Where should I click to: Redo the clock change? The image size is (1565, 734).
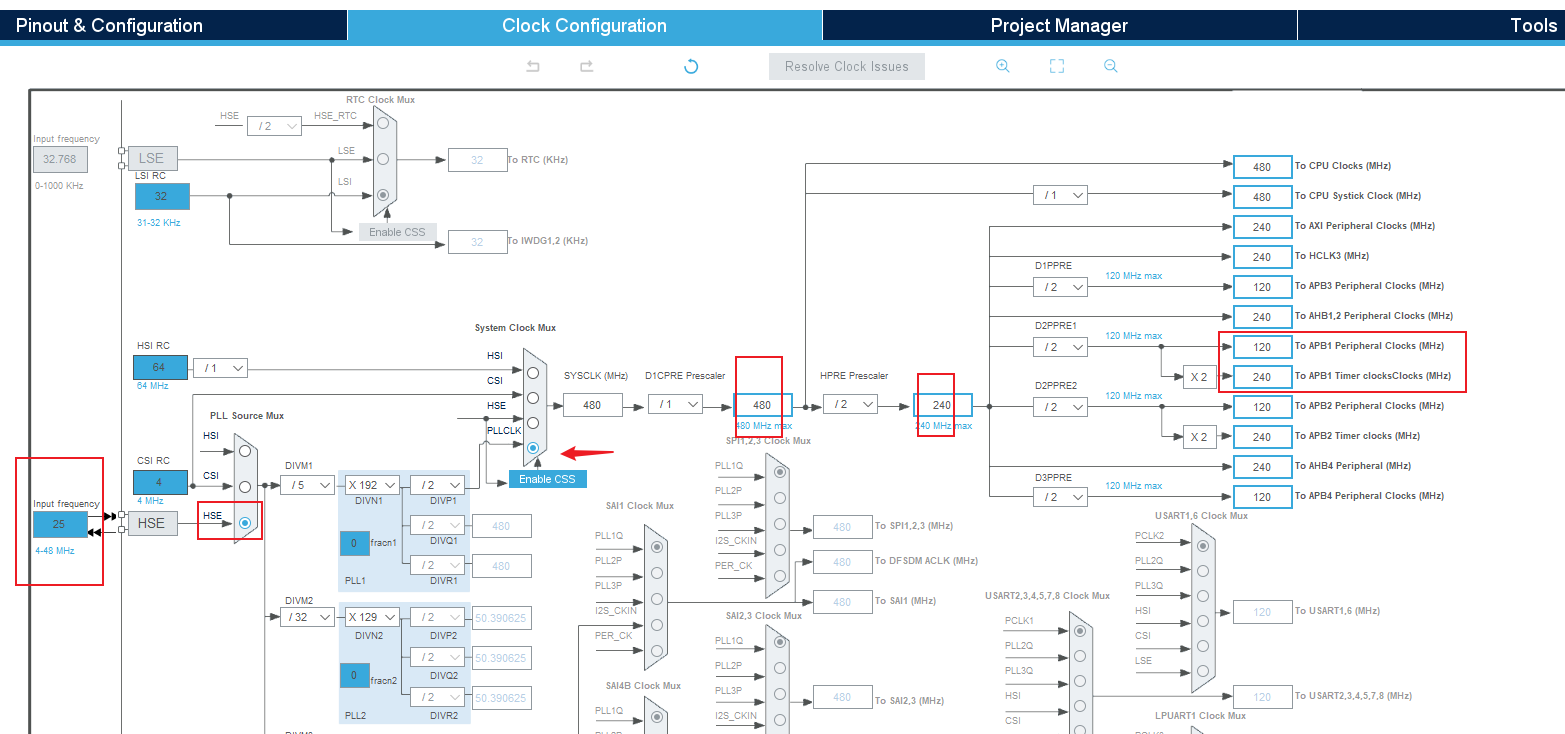tap(586, 66)
